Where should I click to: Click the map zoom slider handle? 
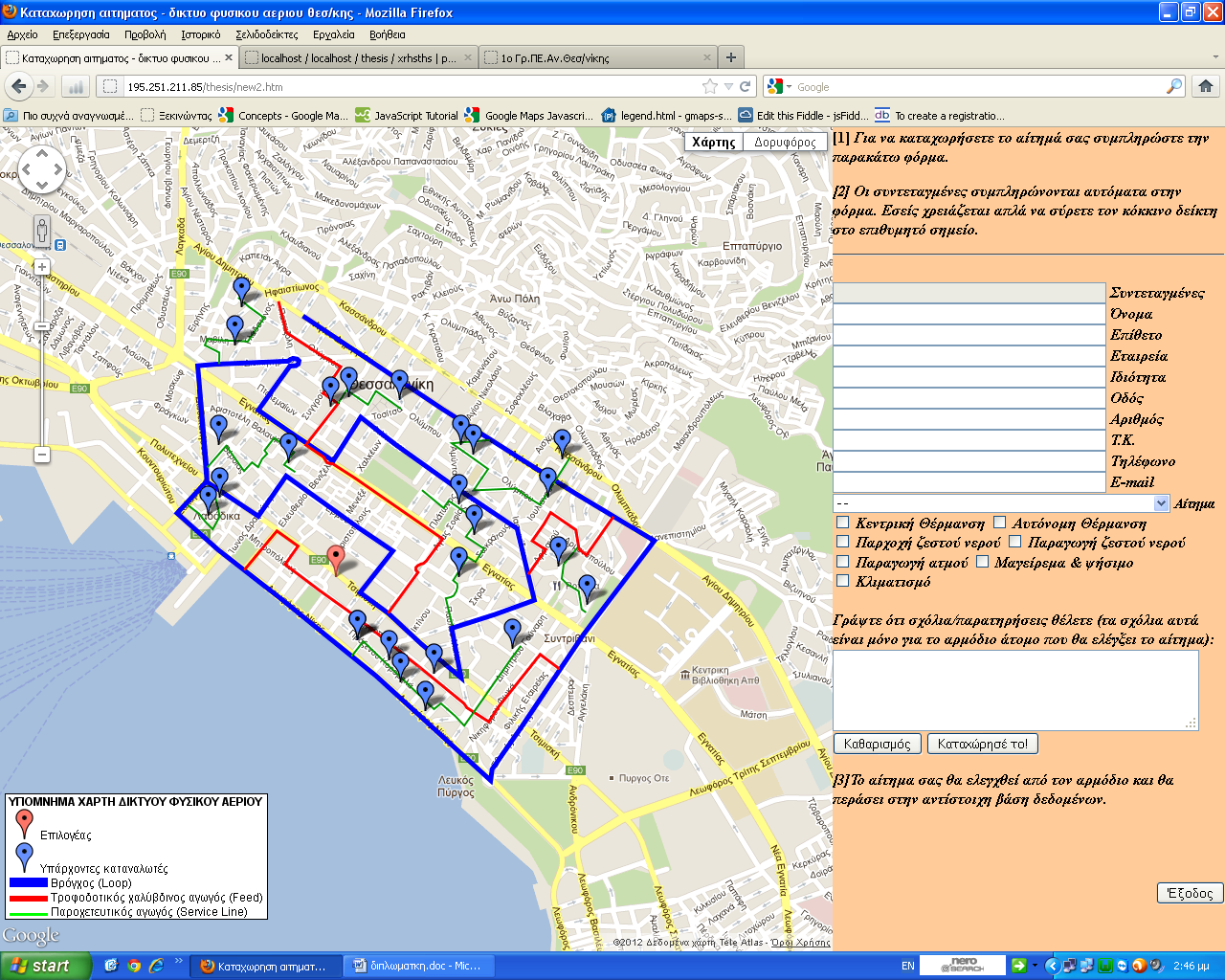[42, 326]
